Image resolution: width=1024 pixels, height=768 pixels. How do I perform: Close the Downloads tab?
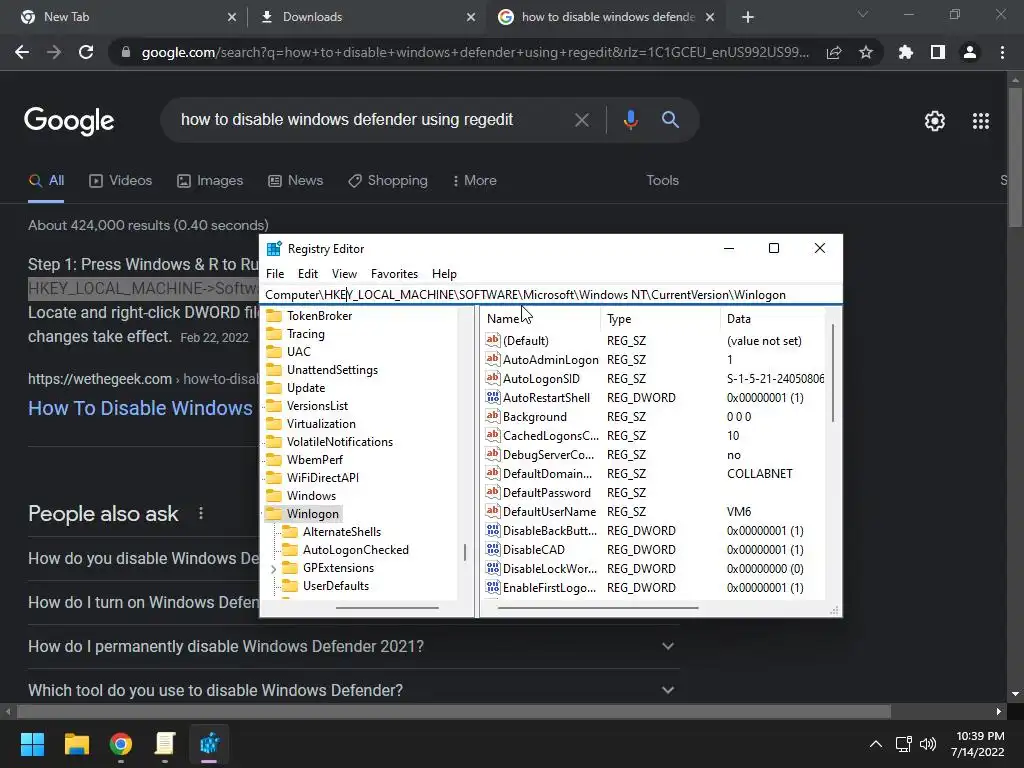point(471,17)
